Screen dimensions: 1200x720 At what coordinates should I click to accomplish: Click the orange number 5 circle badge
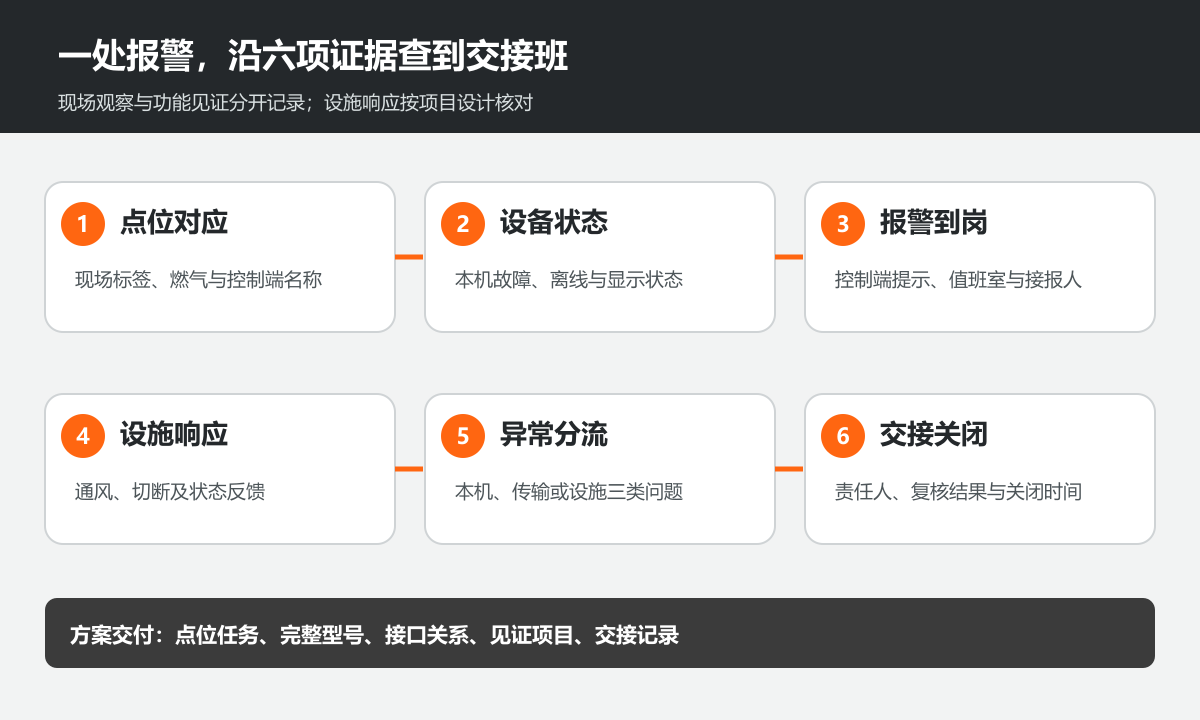(463, 436)
